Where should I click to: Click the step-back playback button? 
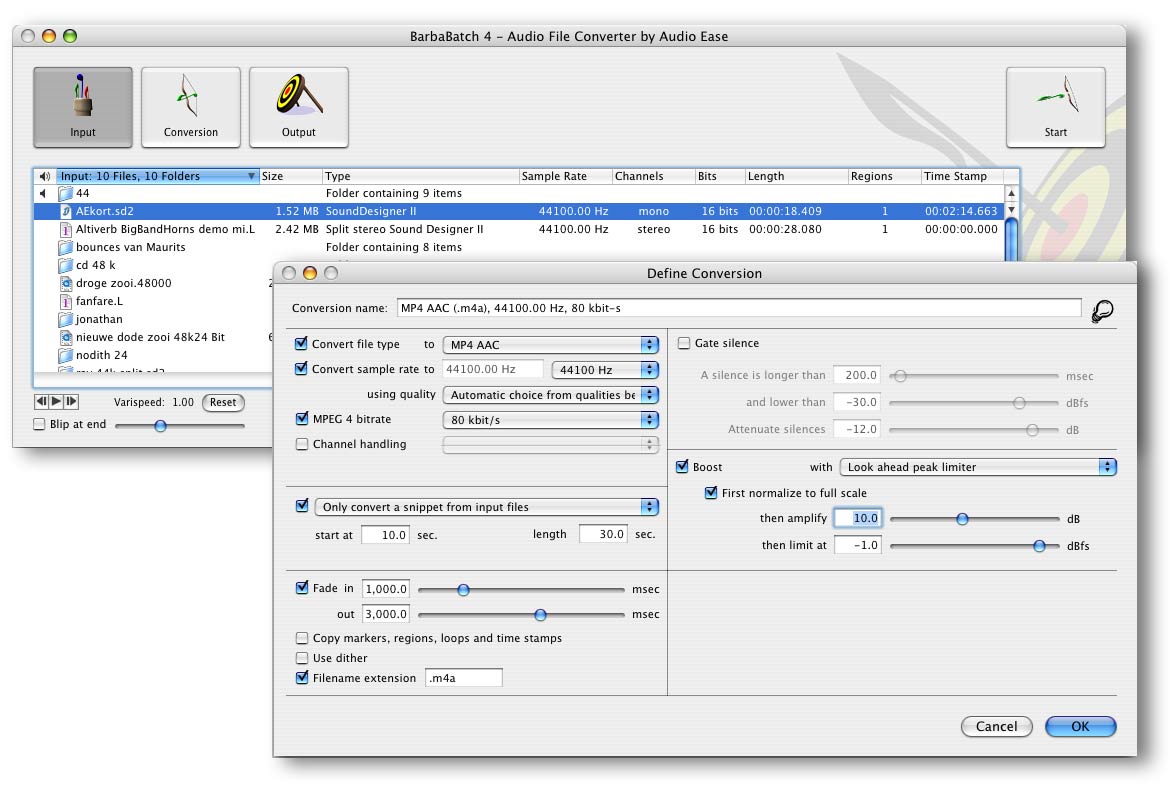pos(41,401)
